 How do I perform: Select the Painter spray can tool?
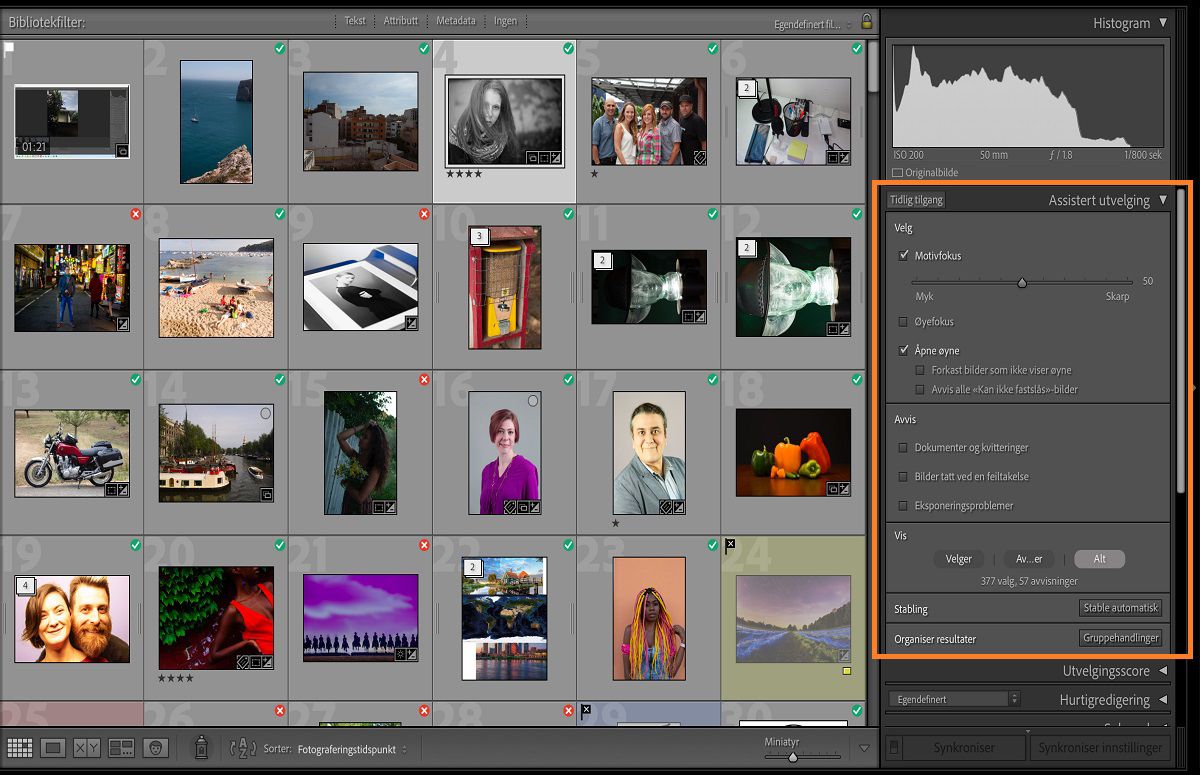[201, 747]
